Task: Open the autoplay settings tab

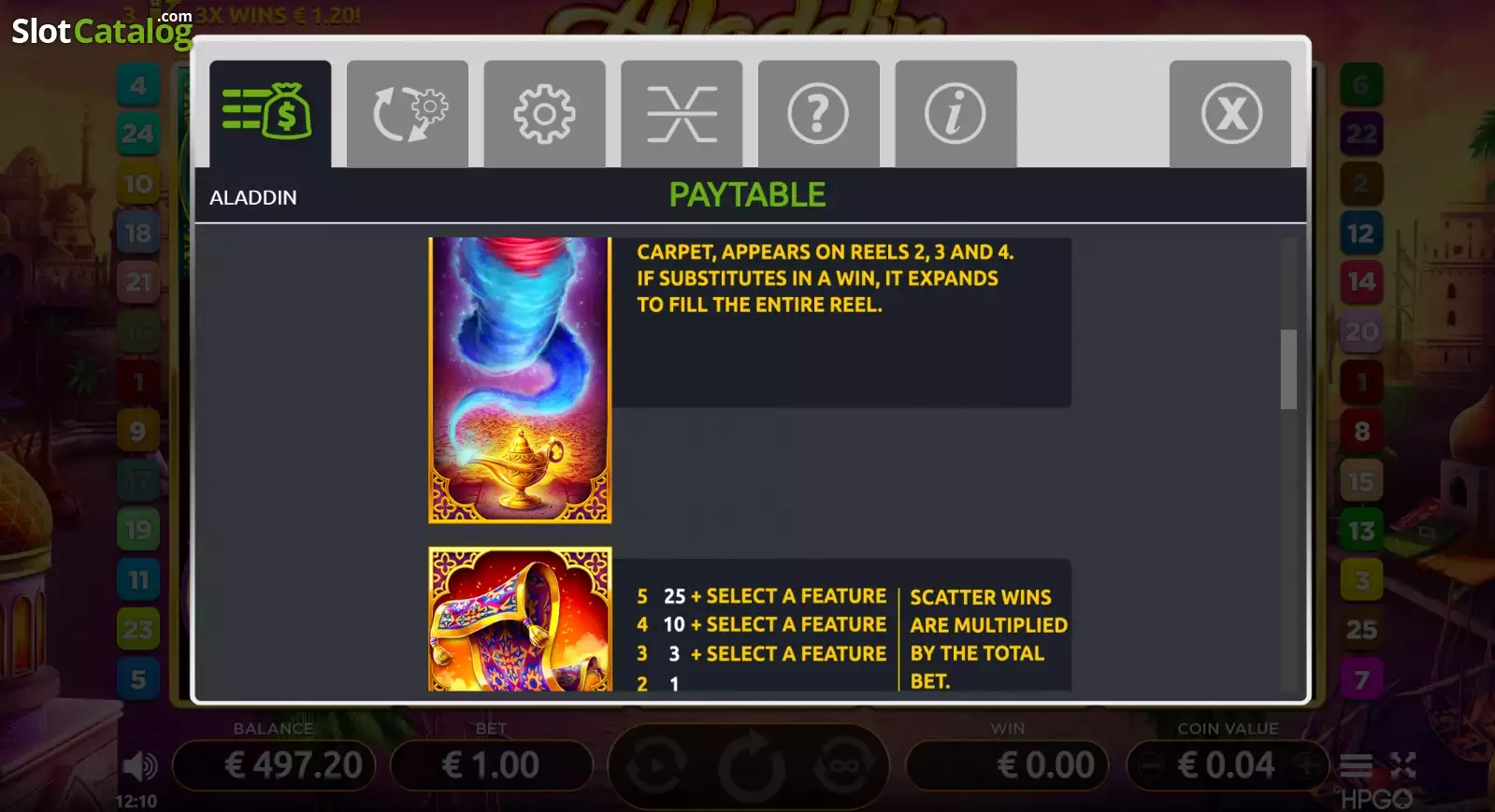Action: (x=407, y=114)
